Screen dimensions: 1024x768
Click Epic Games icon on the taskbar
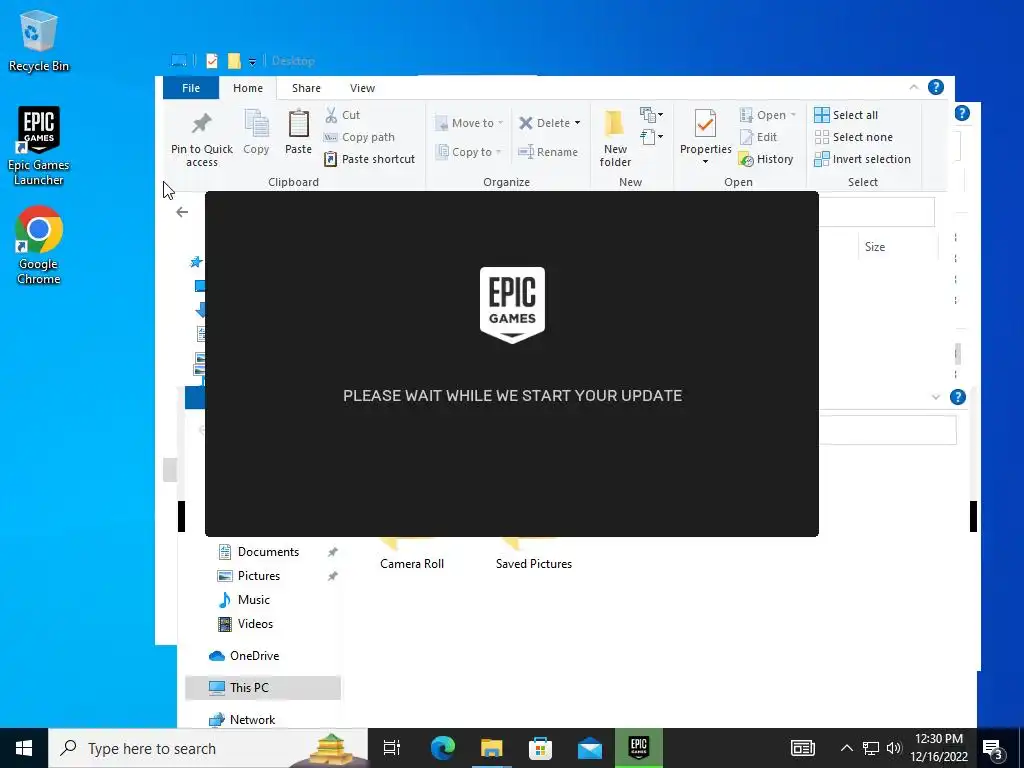coord(639,748)
